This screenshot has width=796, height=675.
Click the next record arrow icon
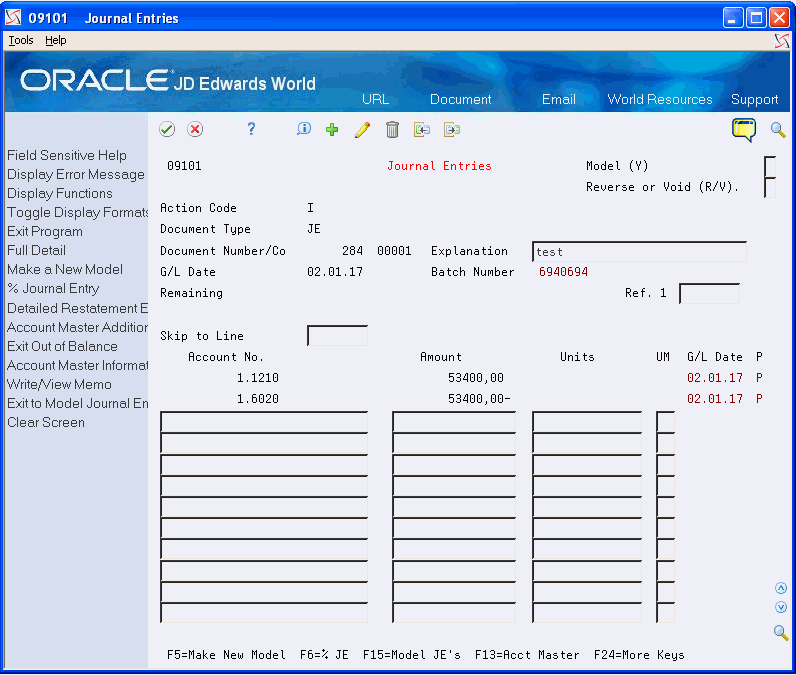click(451, 129)
